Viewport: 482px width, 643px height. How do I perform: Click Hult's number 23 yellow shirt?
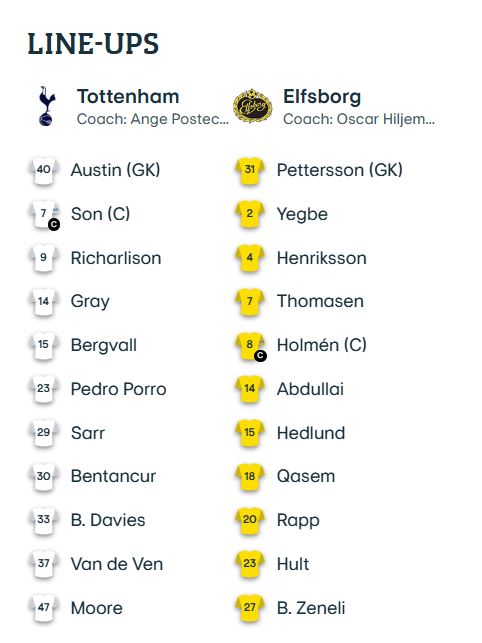coord(250,565)
